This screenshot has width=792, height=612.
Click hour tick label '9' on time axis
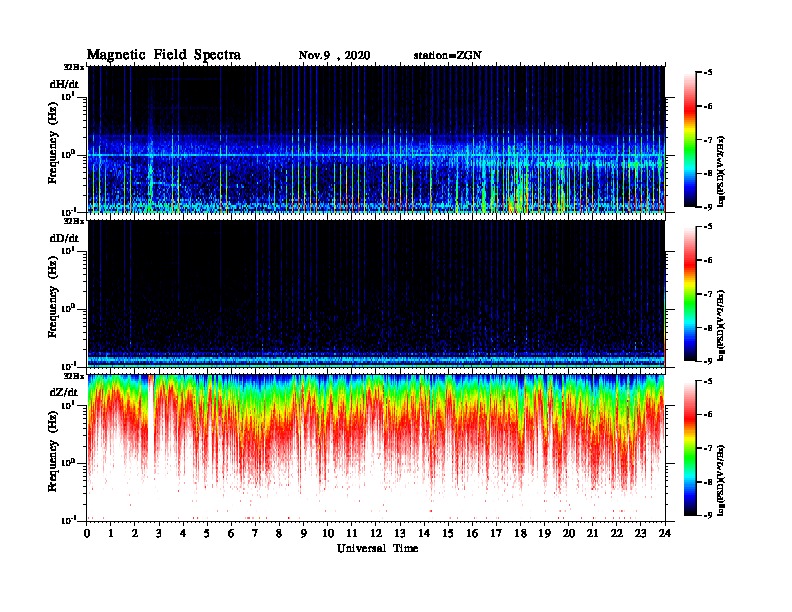click(304, 533)
